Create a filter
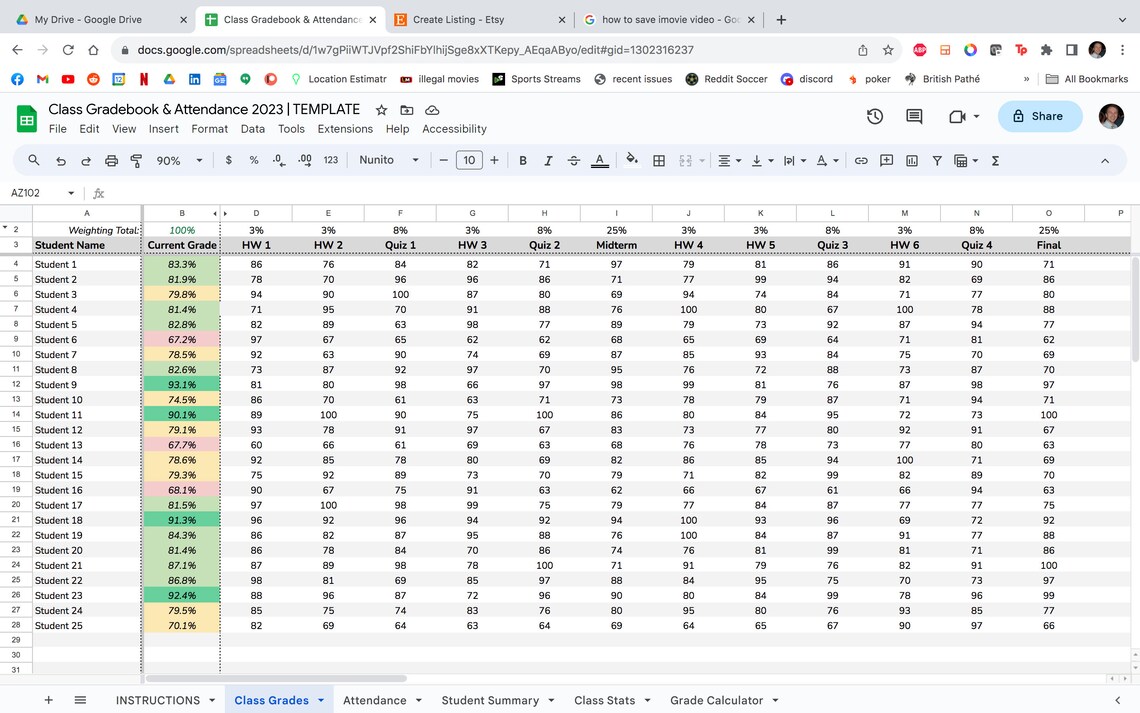This screenshot has width=1140, height=713. pos(937,160)
